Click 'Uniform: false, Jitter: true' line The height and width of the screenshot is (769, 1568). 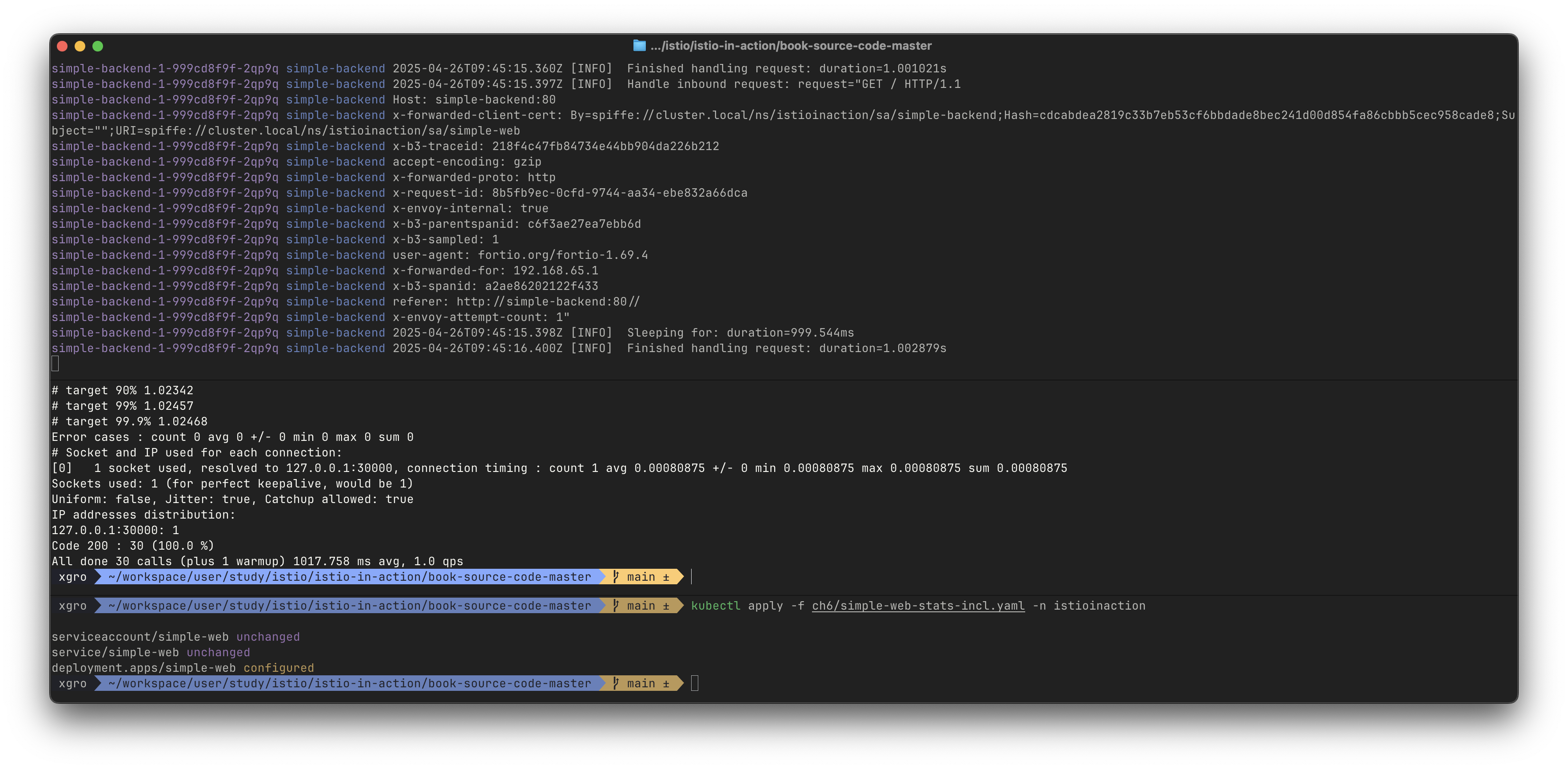(x=232, y=499)
